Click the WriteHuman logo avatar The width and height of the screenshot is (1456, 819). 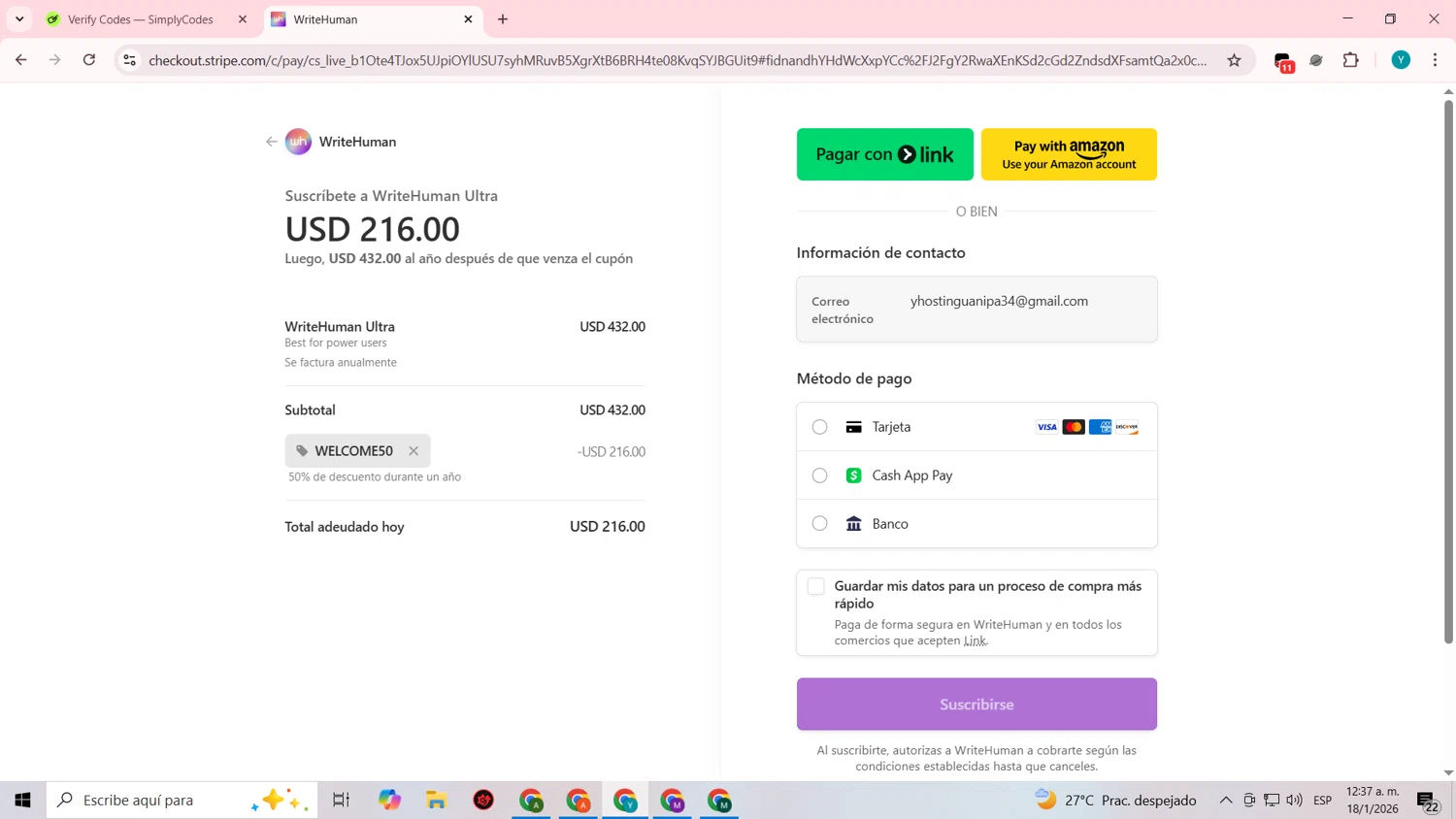298,142
